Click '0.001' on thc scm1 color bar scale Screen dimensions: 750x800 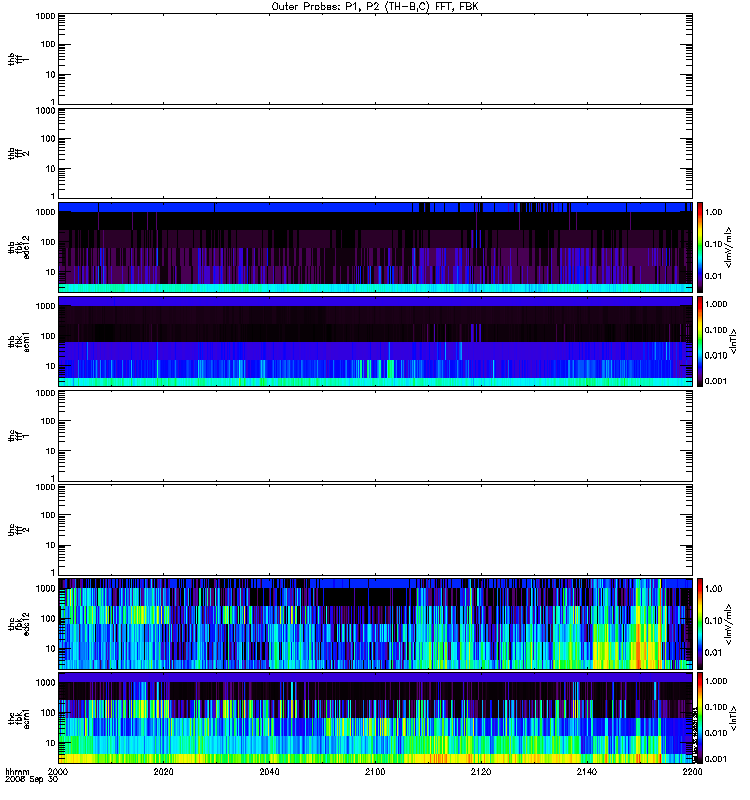click(716, 759)
